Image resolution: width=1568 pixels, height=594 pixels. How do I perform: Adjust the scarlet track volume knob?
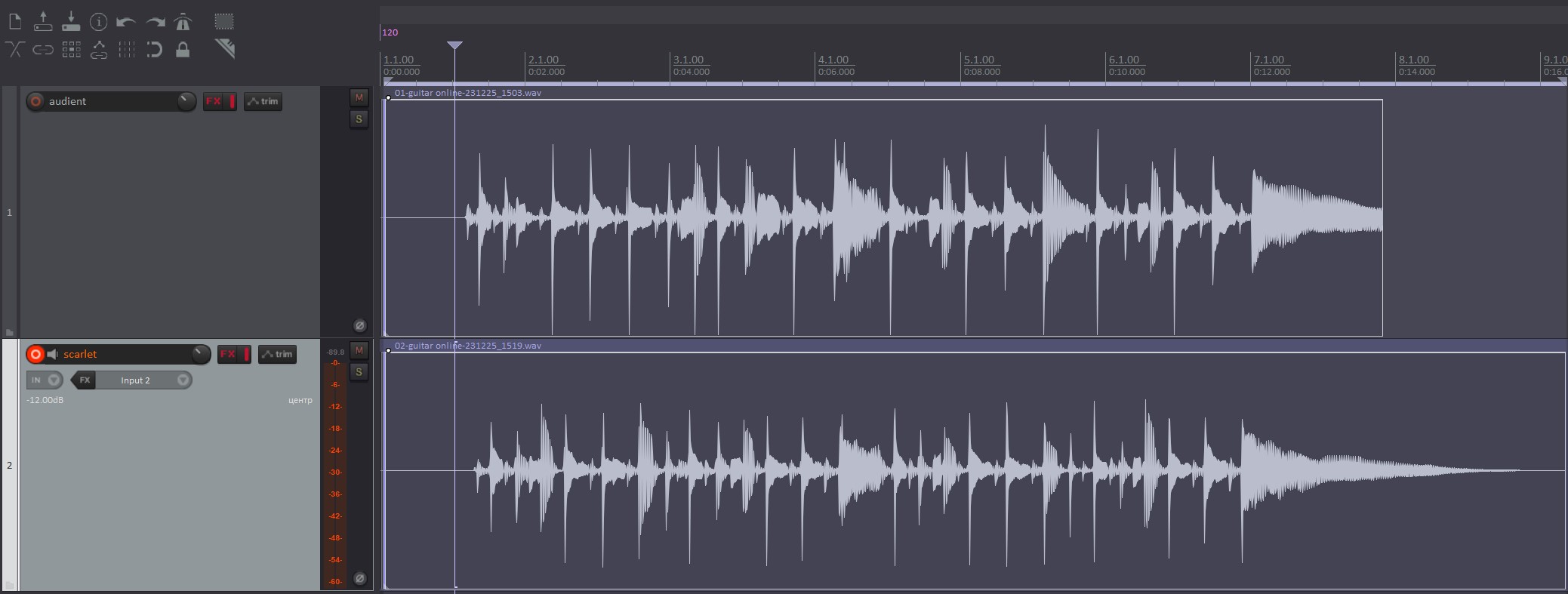click(x=200, y=354)
